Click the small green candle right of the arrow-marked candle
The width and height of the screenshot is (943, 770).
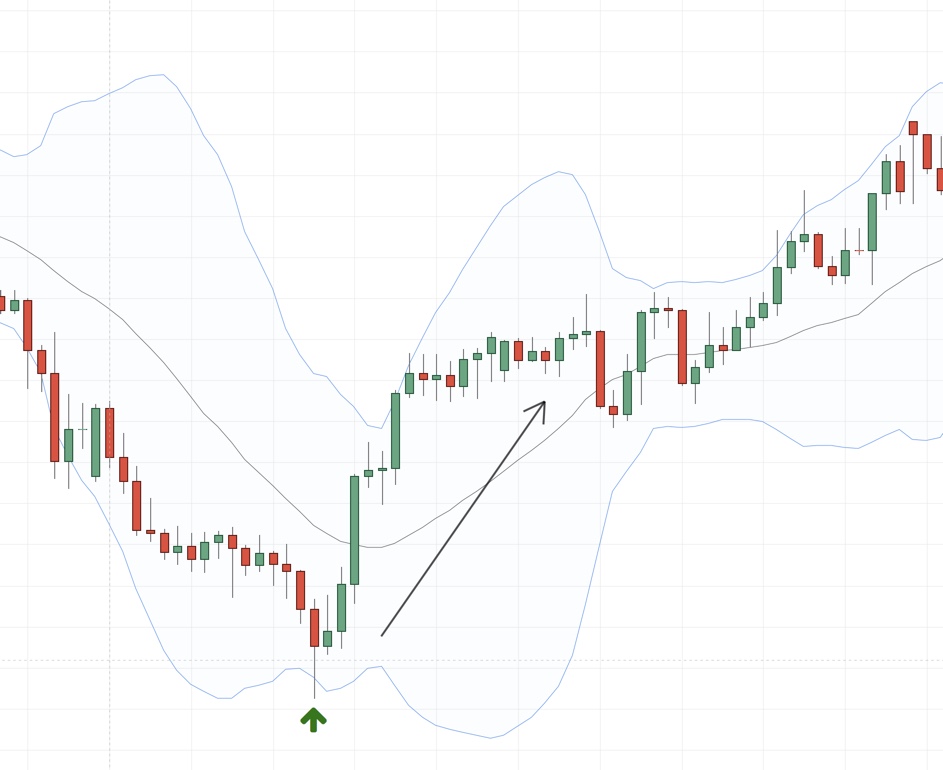tap(327, 638)
